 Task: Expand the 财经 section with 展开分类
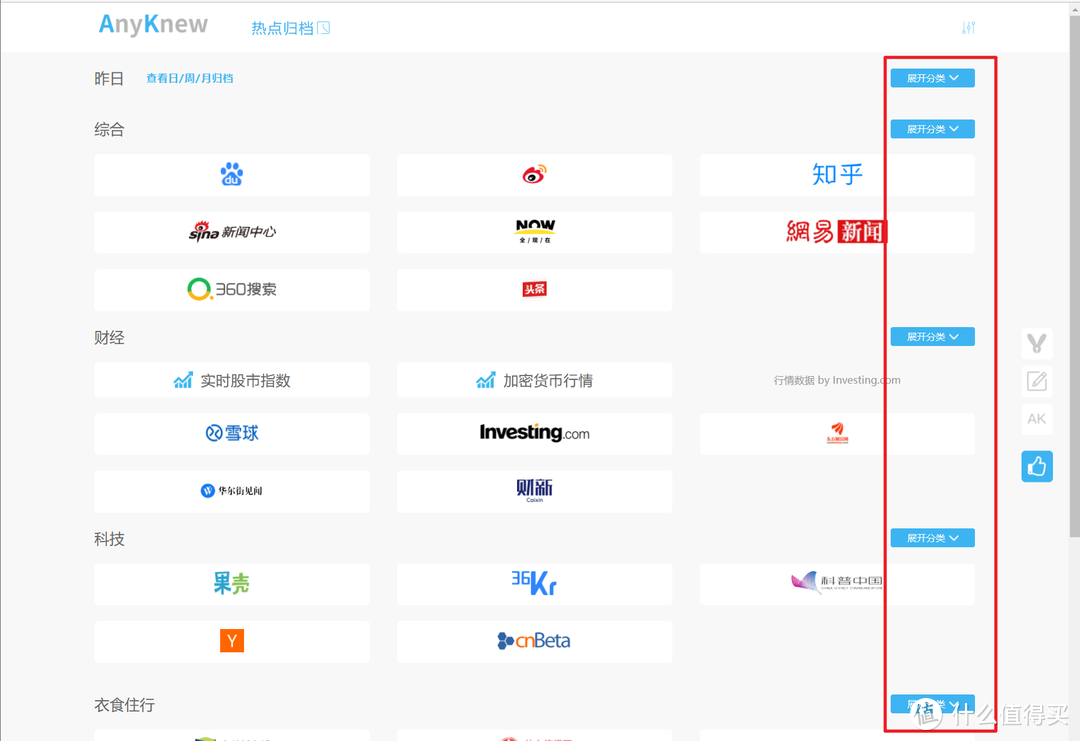(933, 337)
